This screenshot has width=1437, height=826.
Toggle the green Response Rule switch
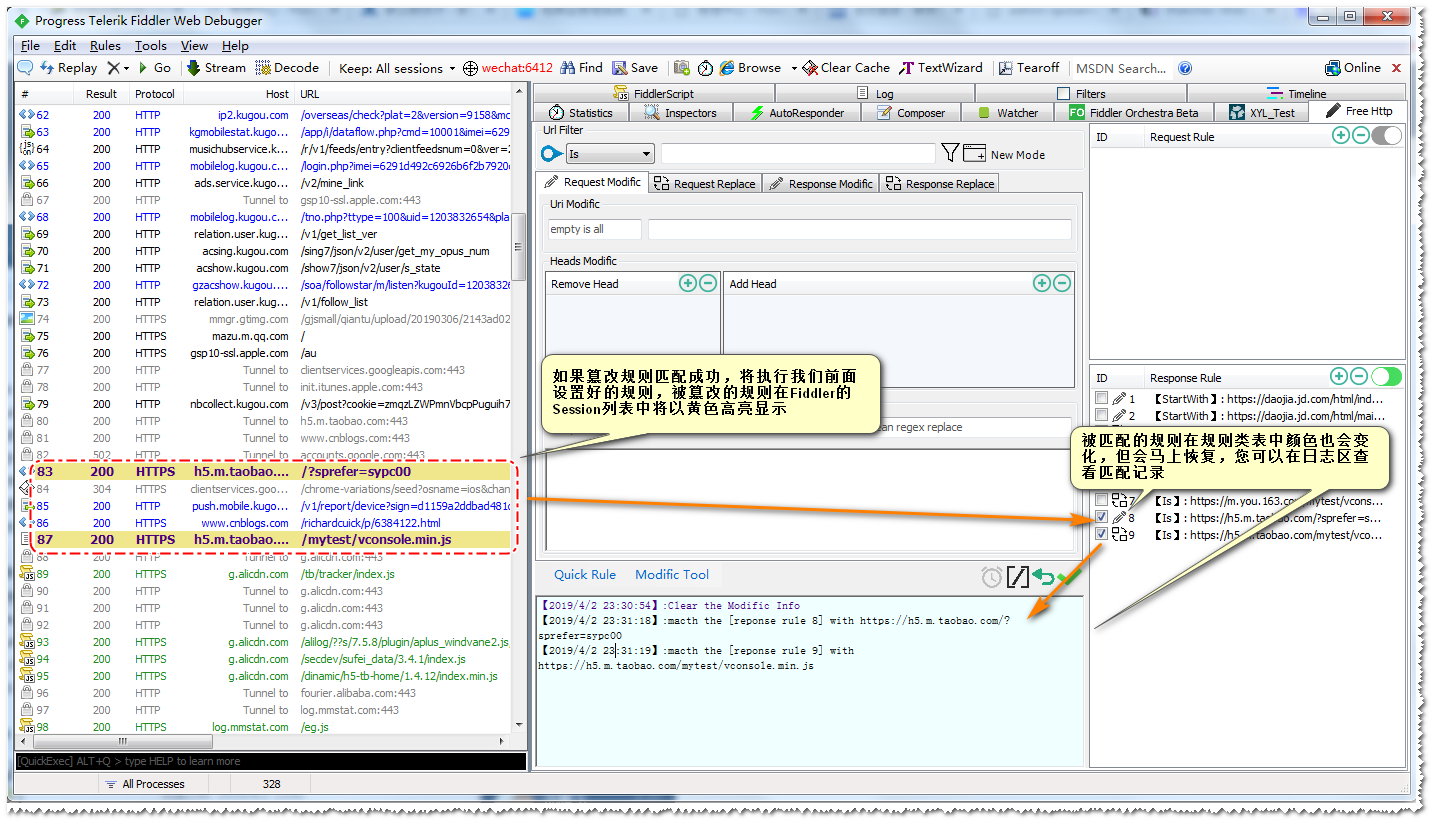pyautogui.click(x=1387, y=376)
